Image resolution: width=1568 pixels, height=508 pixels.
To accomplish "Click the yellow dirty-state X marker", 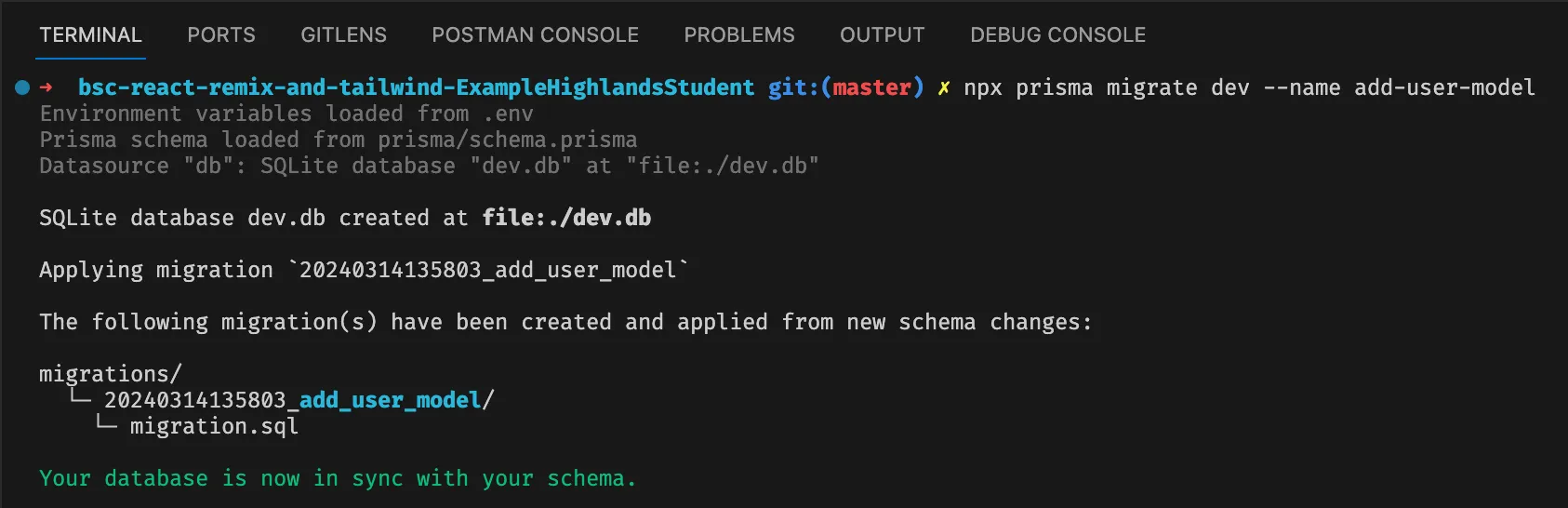I will (943, 87).
